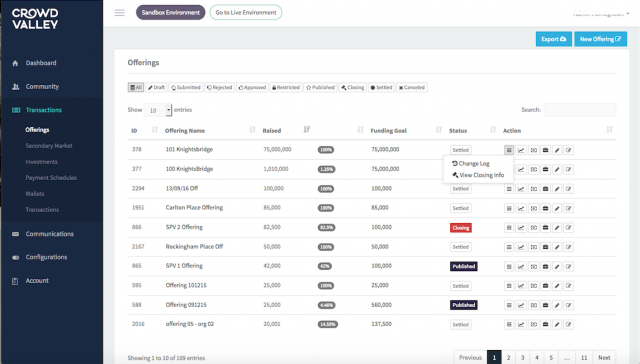This screenshot has width=640, height=364.
Task: Click the pencil icon for 101 Knightsbridge
Action: (557, 150)
